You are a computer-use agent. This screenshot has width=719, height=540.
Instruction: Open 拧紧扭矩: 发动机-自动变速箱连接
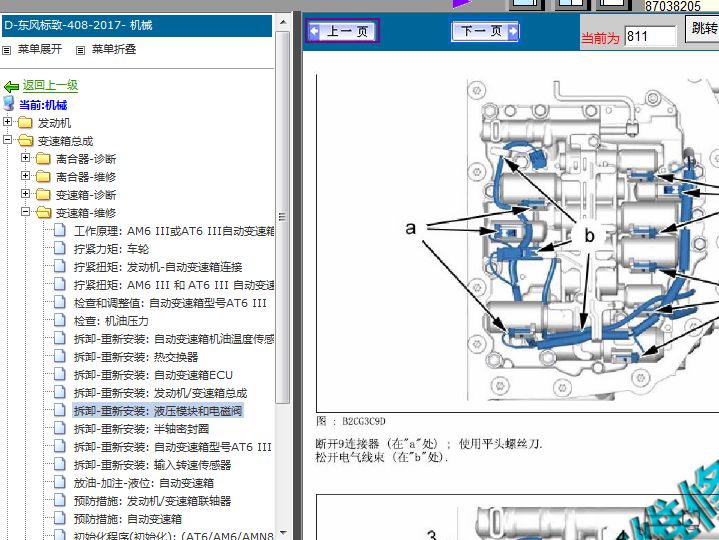pyautogui.click(x=158, y=267)
